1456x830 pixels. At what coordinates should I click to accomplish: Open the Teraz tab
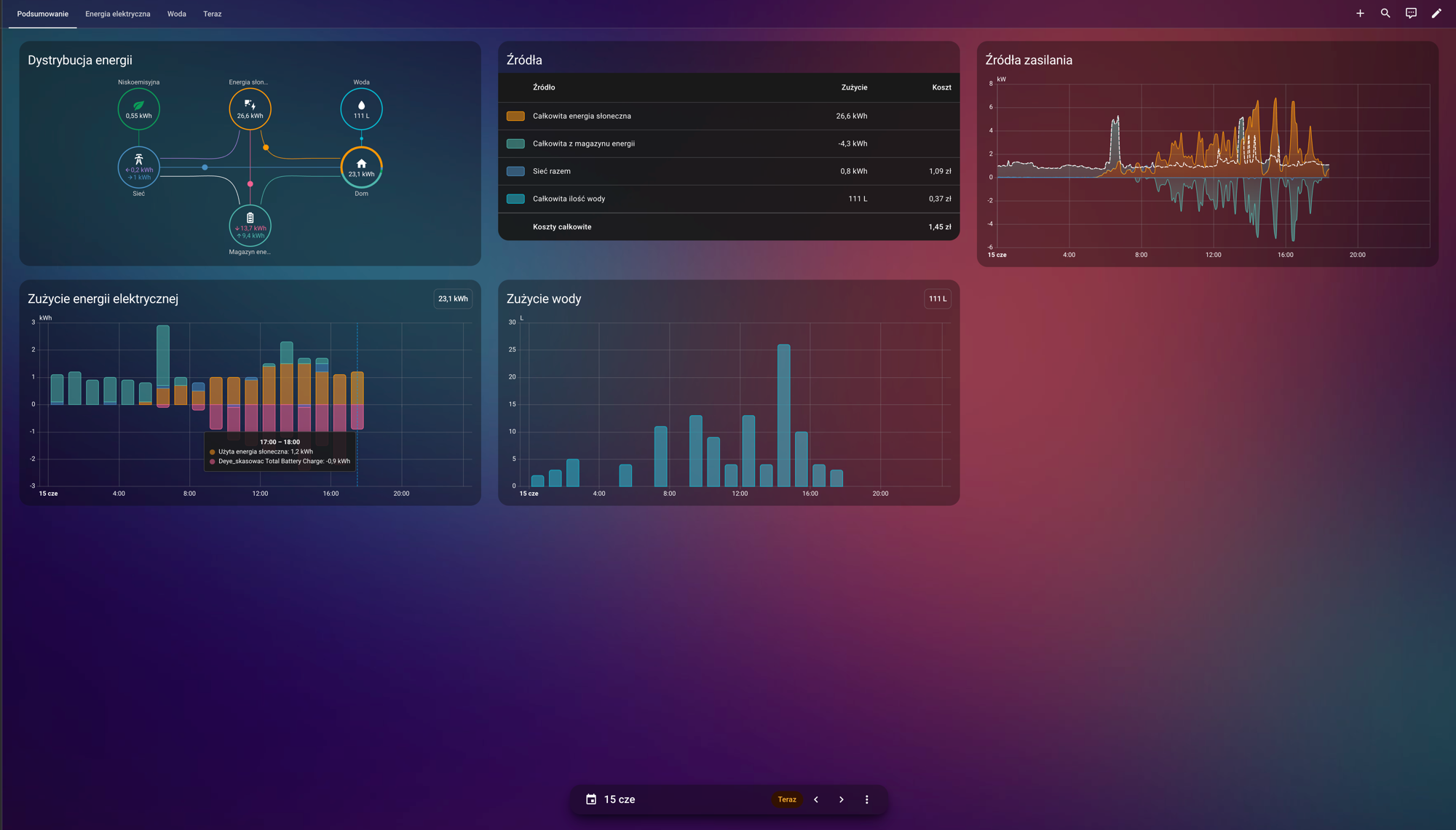click(213, 14)
